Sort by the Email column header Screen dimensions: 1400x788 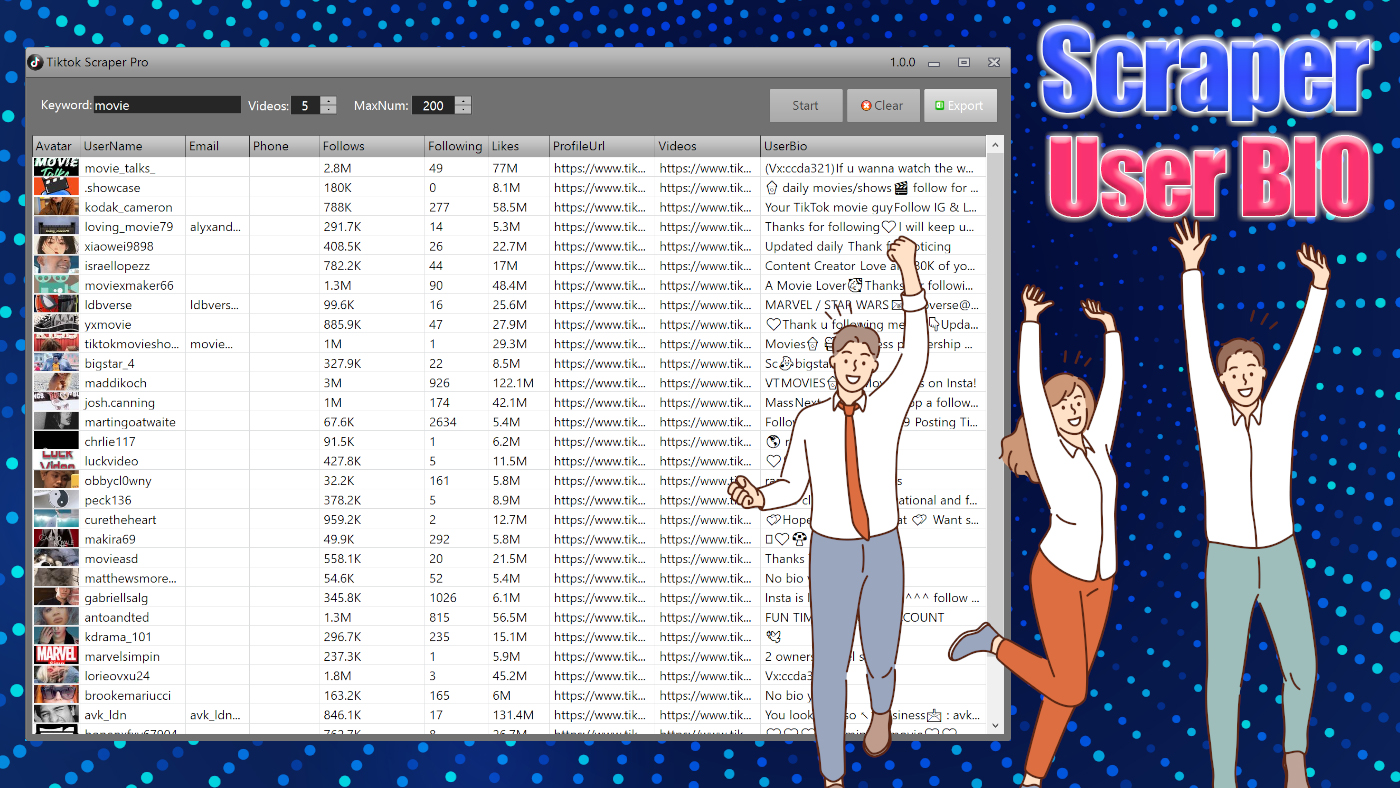pos(217,146)
